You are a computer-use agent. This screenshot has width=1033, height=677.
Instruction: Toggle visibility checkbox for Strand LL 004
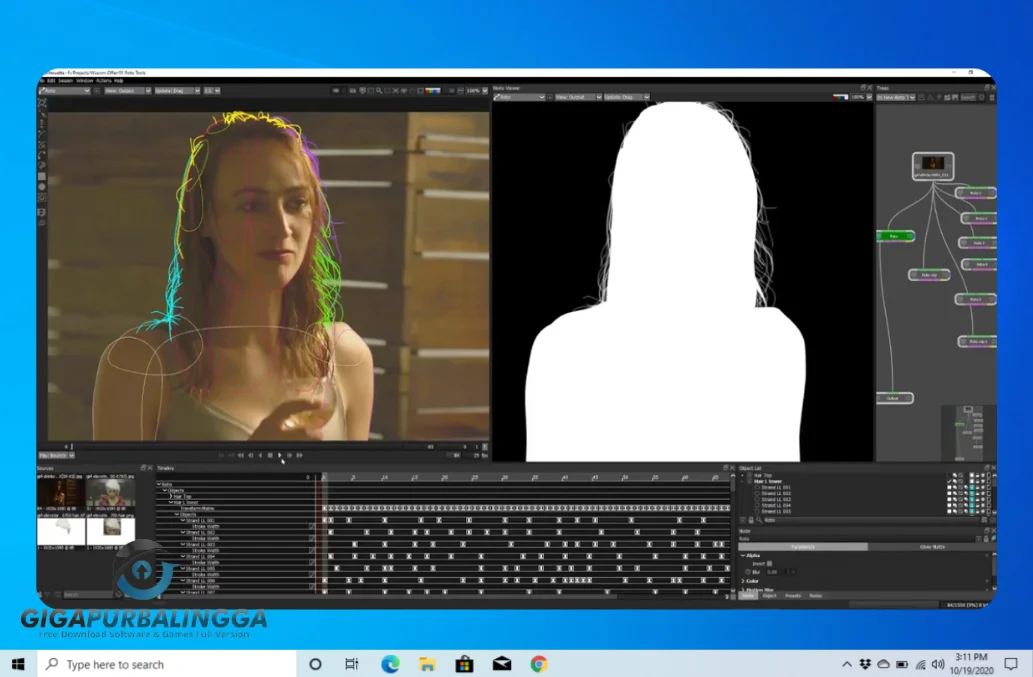click(x=949, y=505)
